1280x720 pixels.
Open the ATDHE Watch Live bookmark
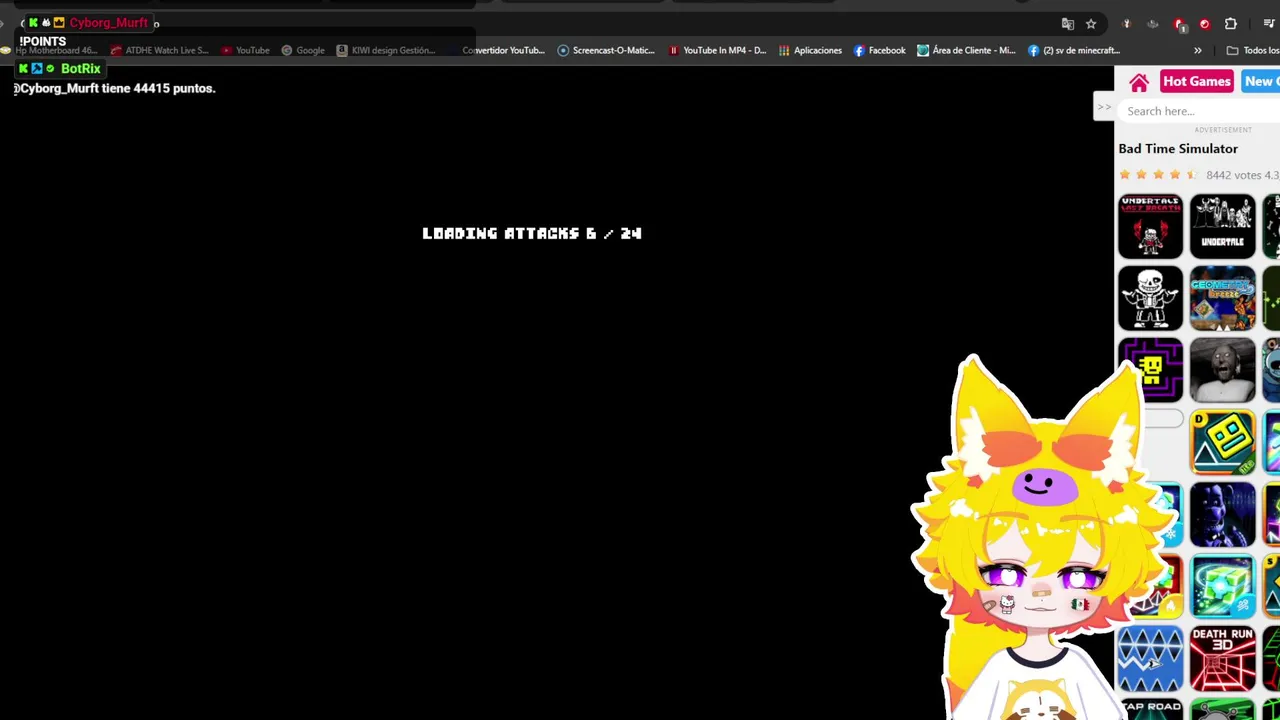click(160, 50)
